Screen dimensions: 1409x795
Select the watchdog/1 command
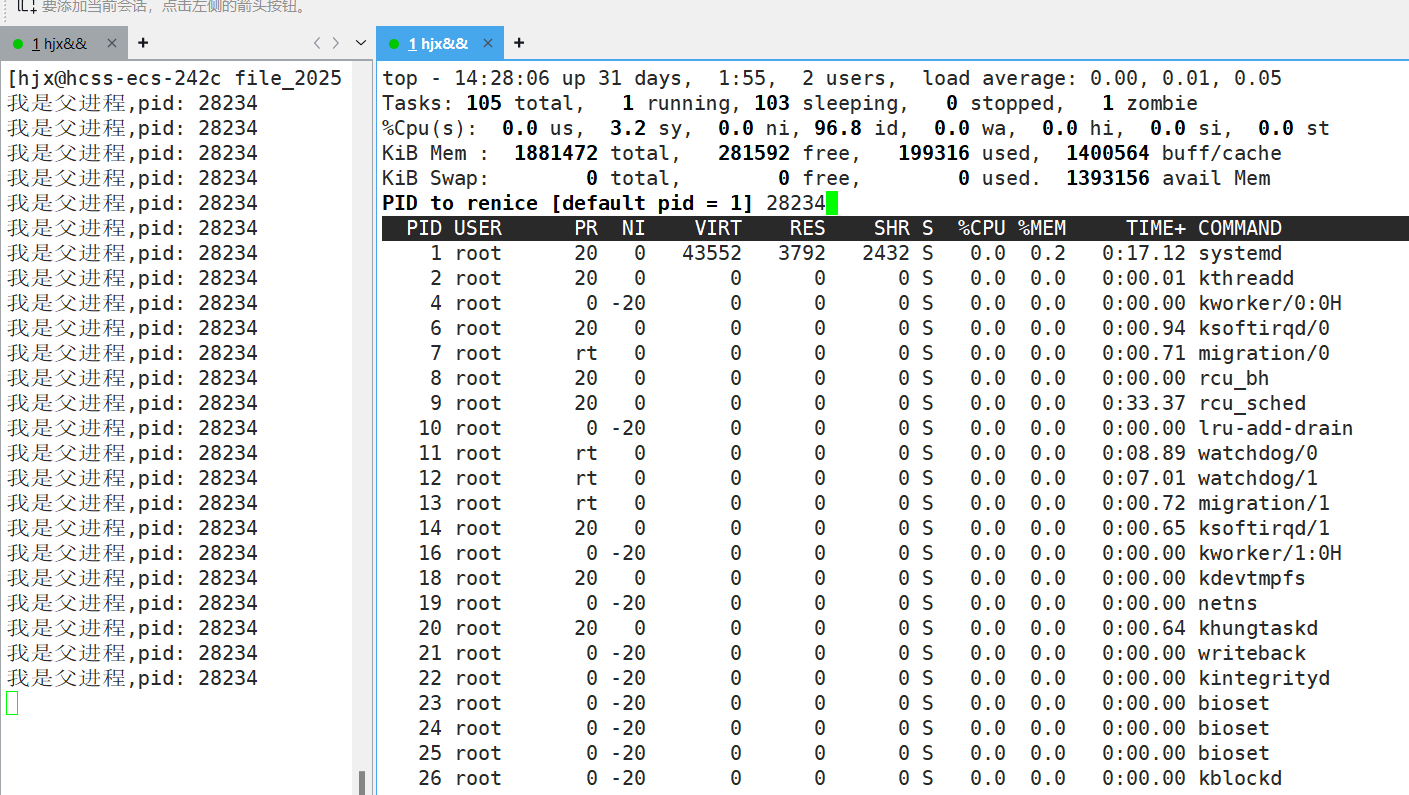pyautogui.click(x=1258, y=478)
